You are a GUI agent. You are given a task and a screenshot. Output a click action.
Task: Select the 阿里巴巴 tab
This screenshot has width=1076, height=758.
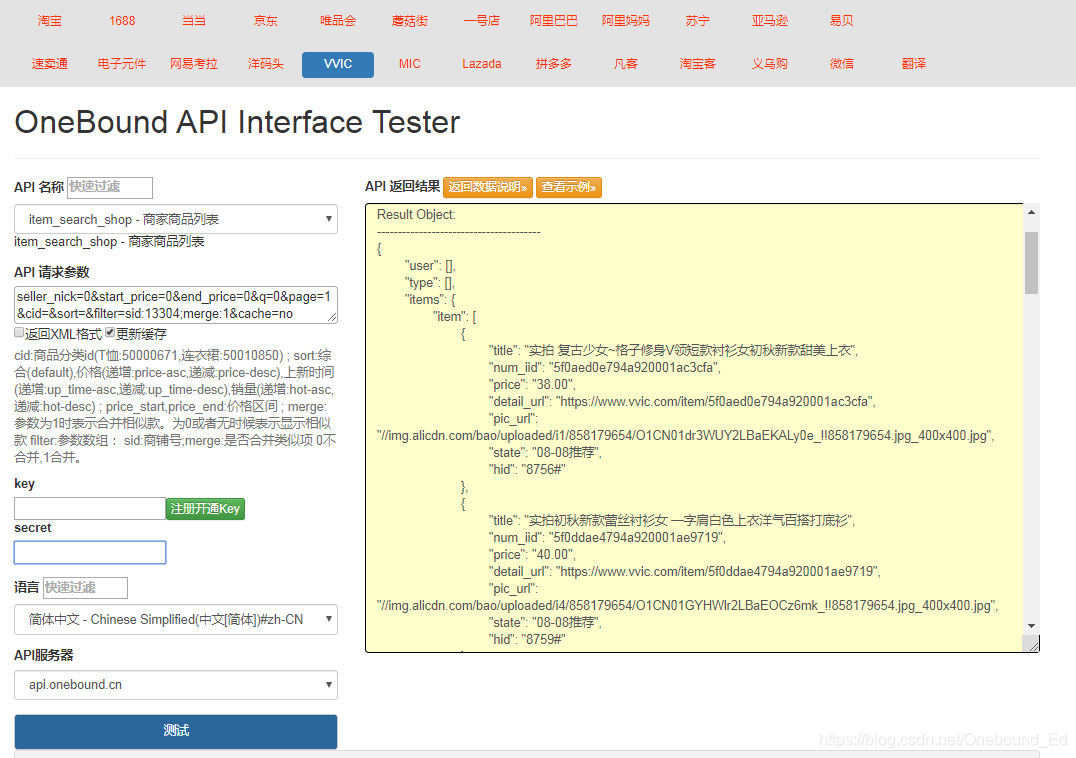click(x=554, y=21)
